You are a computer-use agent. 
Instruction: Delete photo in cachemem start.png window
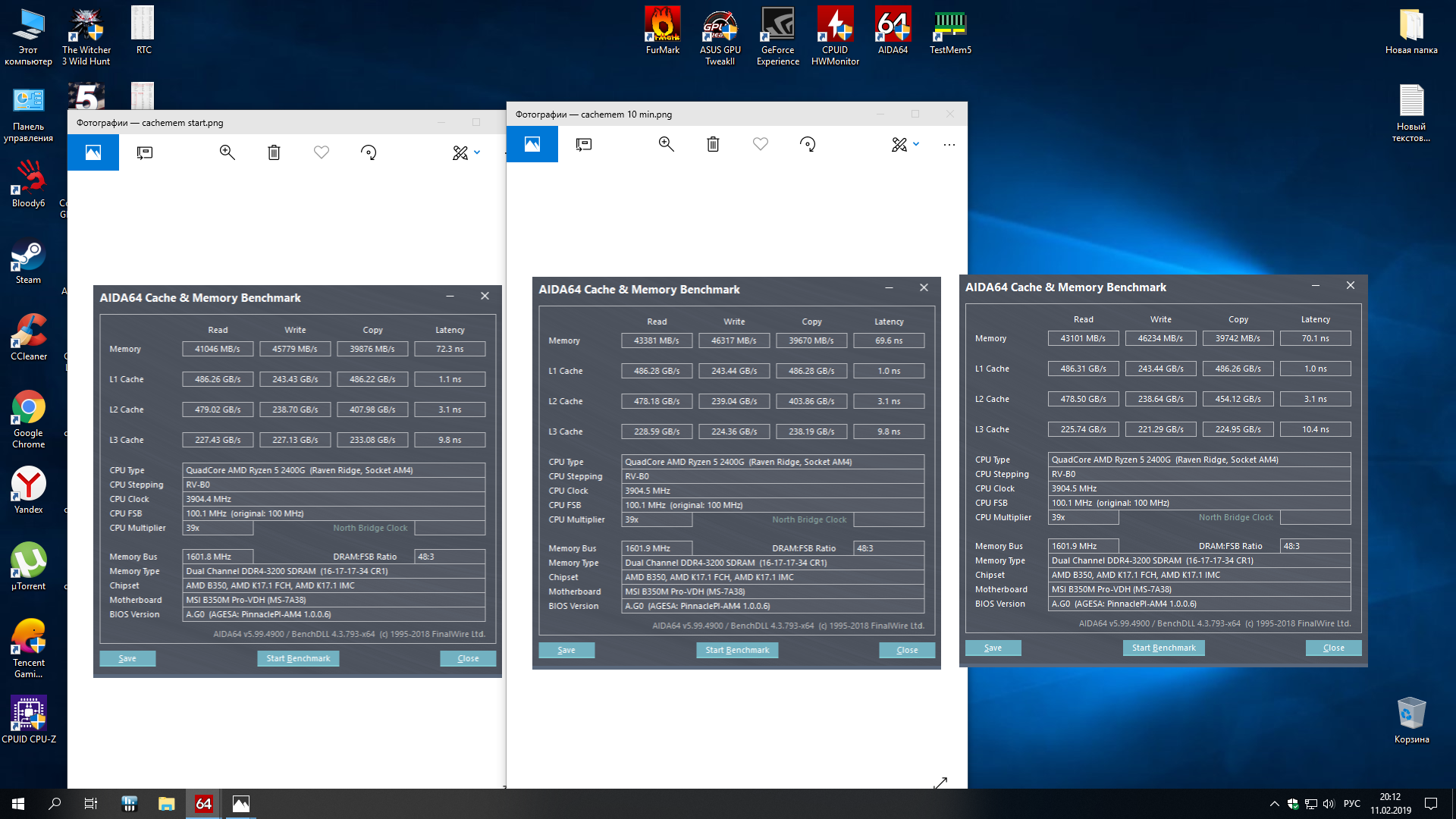274,152
